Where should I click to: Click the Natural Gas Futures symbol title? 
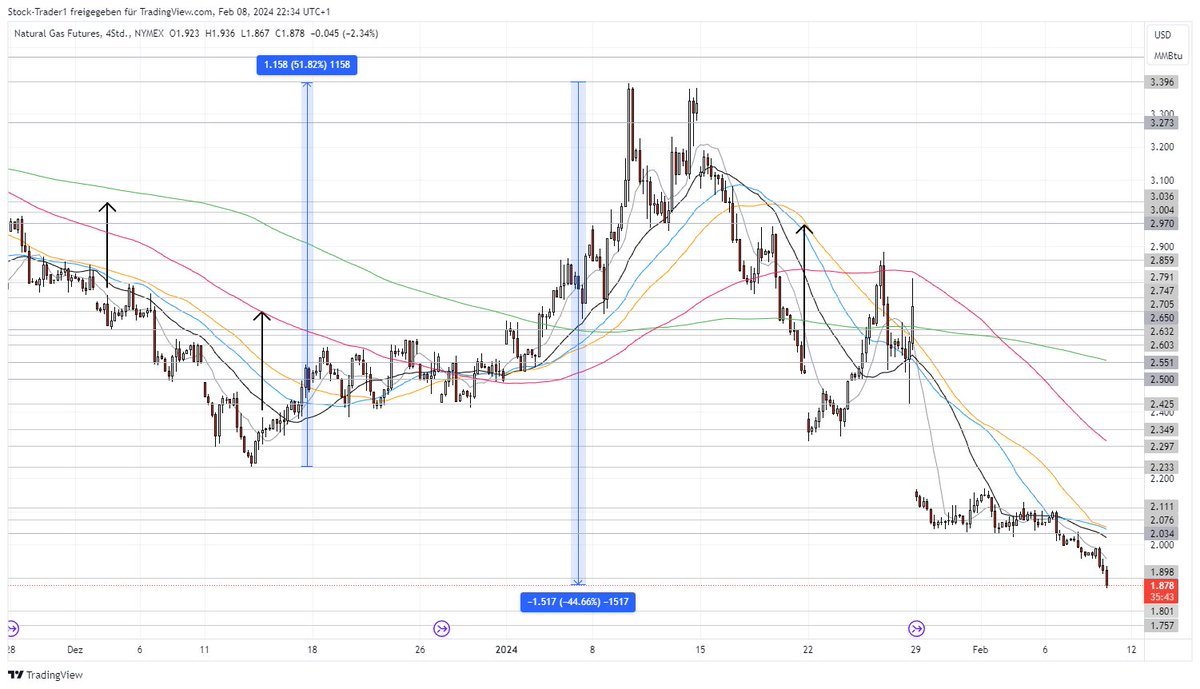point(54,34)
